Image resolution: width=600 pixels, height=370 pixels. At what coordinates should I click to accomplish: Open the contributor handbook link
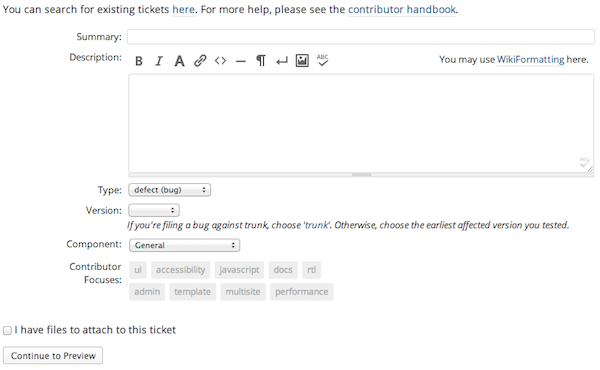[402, 9]
